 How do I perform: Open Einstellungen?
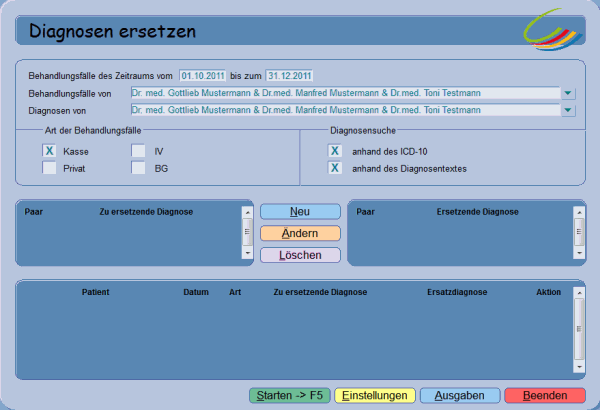click(x=375, y=395)
